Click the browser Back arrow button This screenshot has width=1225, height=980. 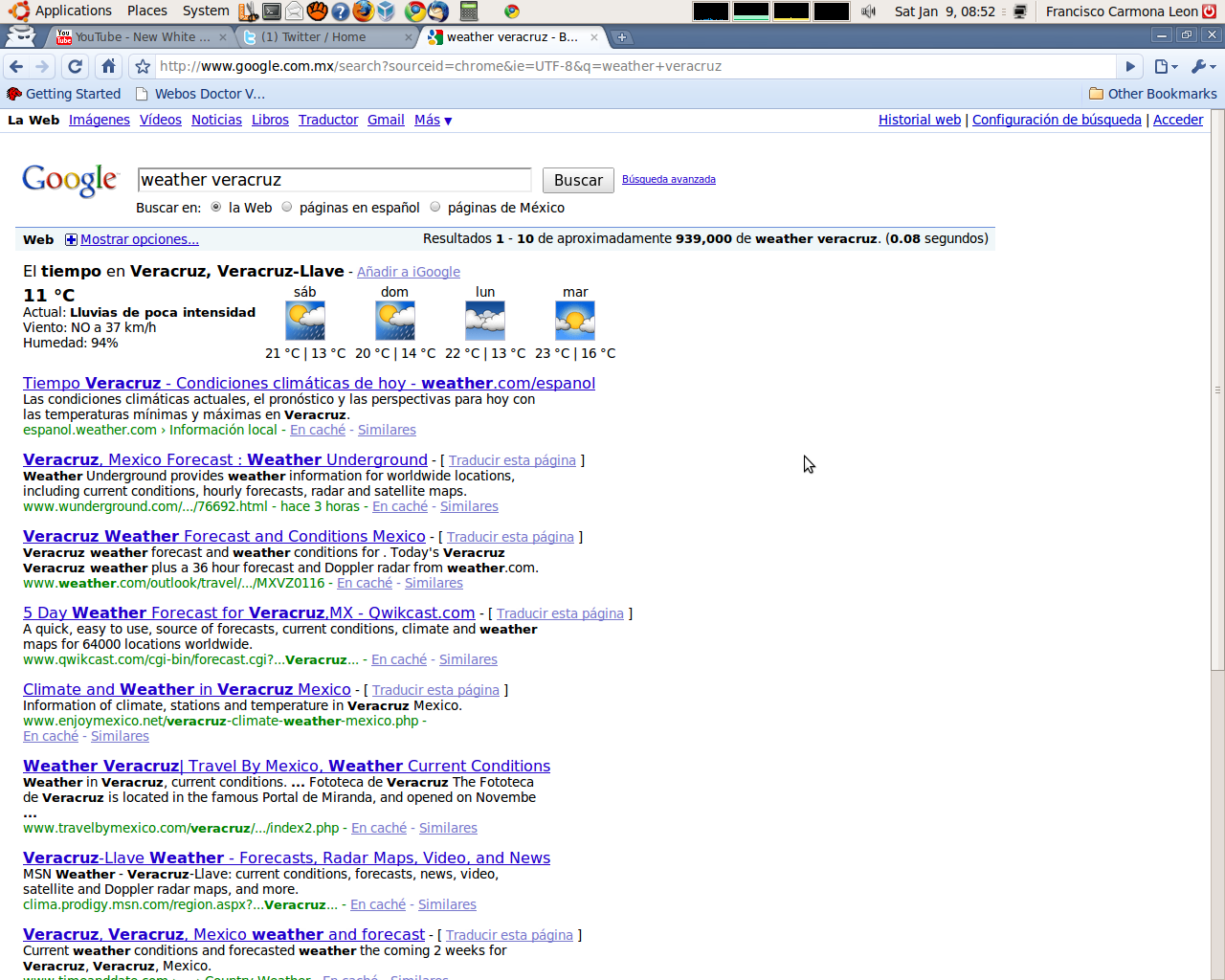pyautogui.click(x=16, y=66)
